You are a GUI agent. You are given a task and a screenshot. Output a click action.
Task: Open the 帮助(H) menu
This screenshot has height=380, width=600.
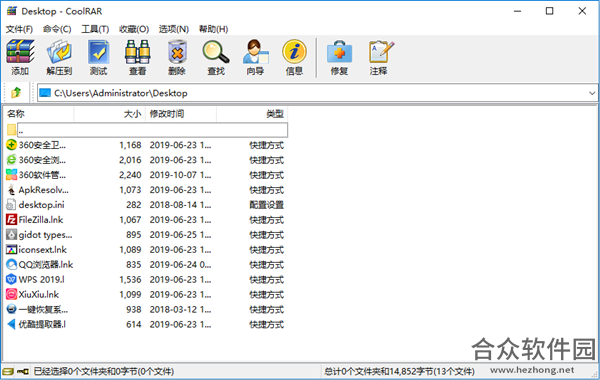tap(214, 29)
